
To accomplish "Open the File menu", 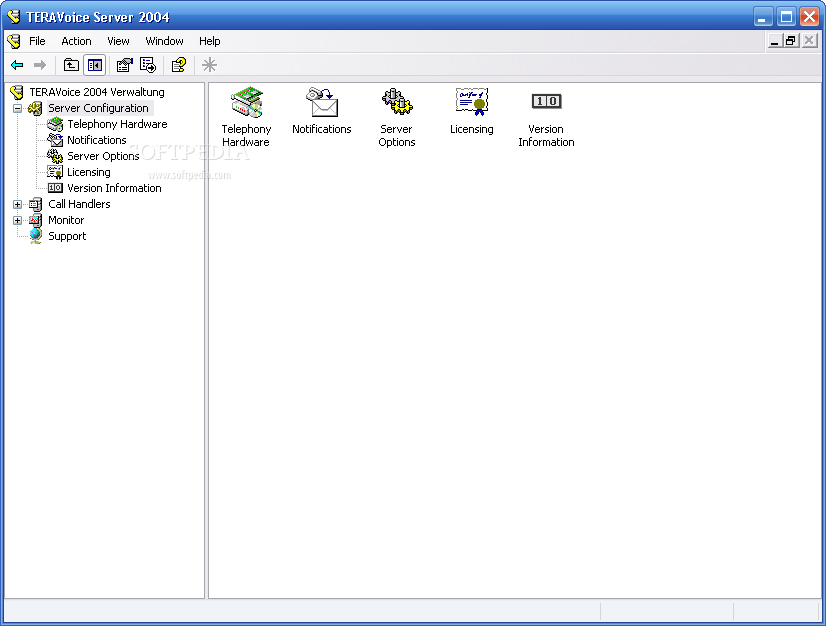I will (37, 41).
